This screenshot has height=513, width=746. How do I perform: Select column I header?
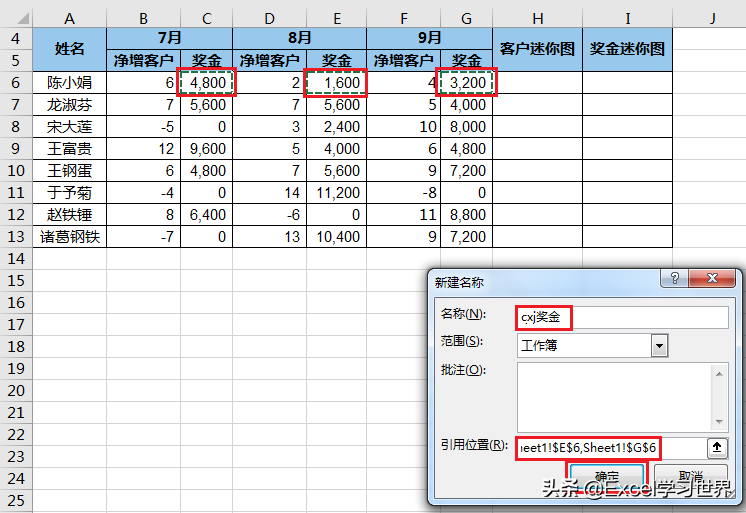(628, 19)
